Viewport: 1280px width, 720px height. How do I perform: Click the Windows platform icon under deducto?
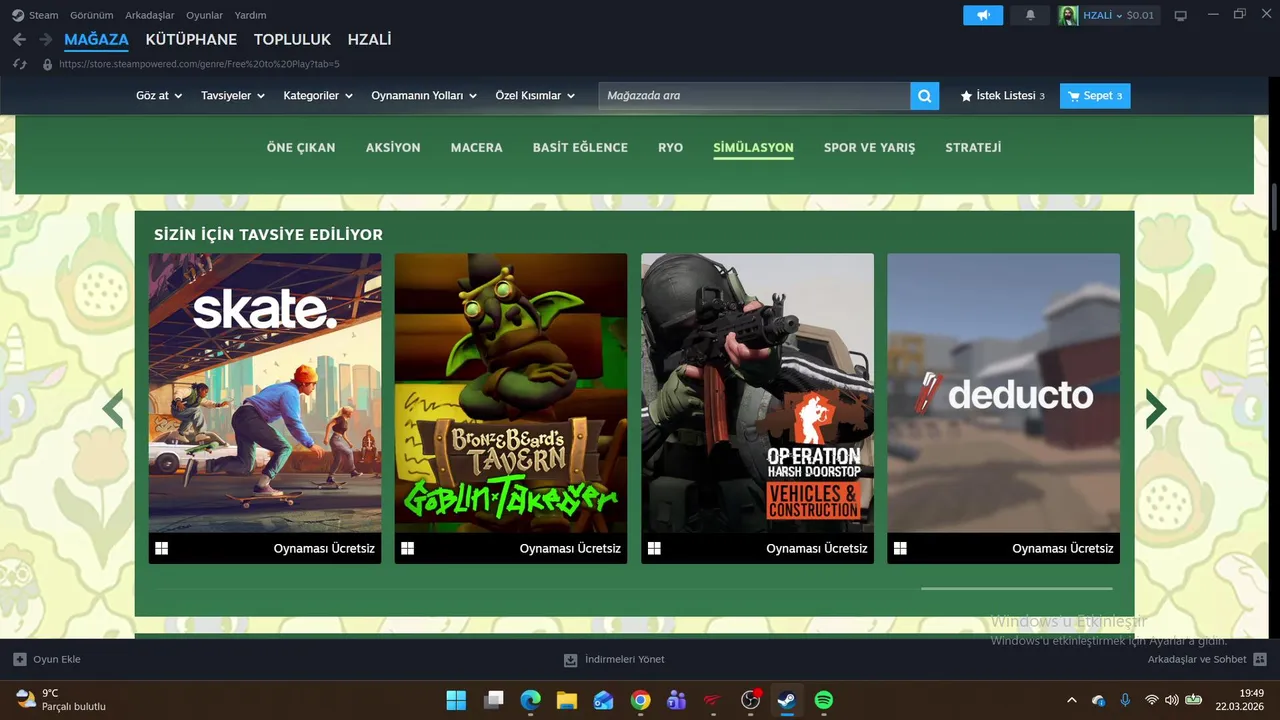[900, 548]
